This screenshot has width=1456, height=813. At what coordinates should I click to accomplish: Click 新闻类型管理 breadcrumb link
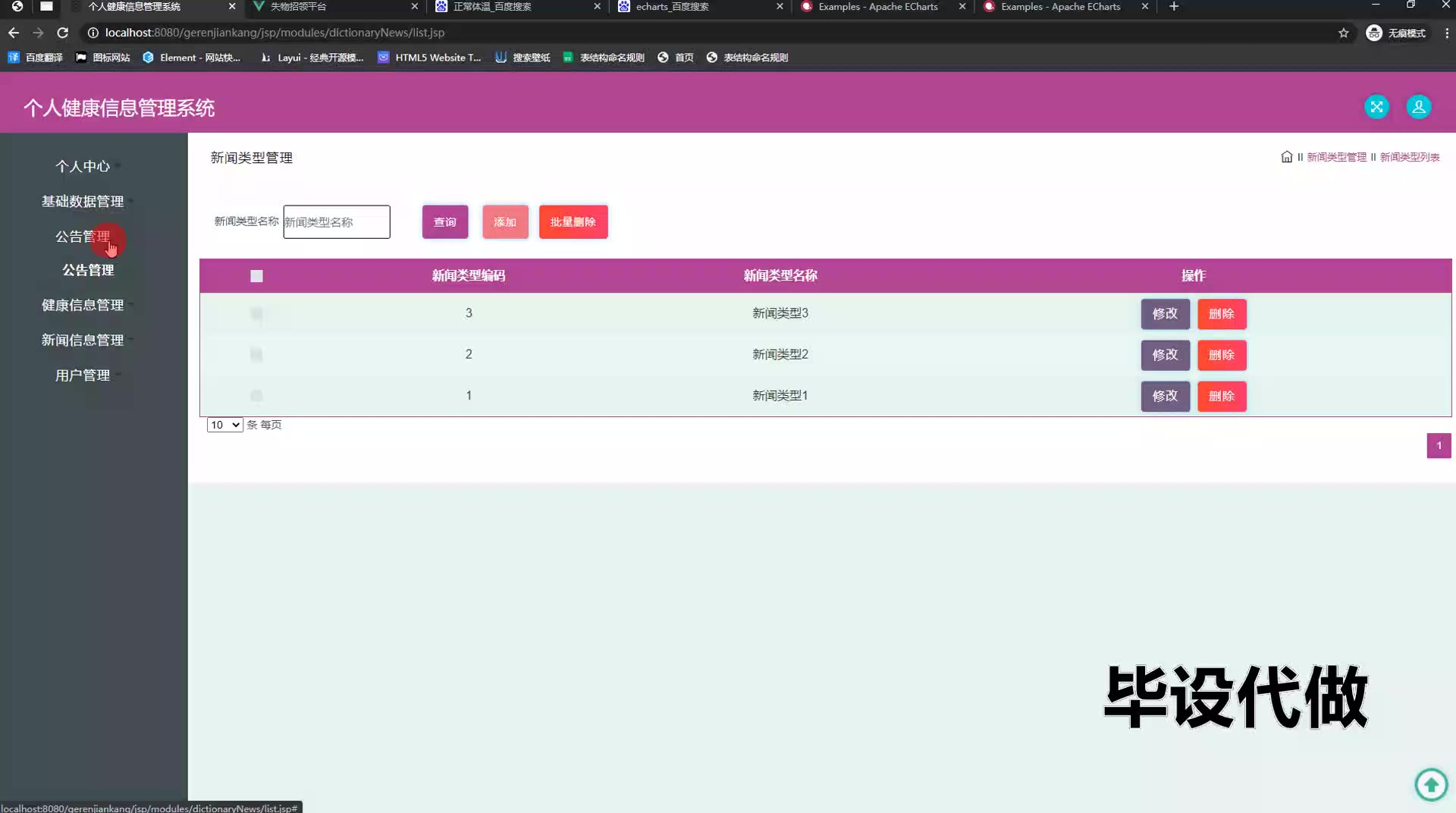[1336, 157]
